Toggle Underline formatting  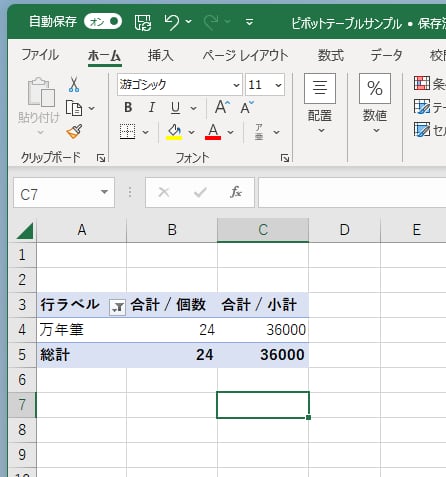(x=175, y=108)
